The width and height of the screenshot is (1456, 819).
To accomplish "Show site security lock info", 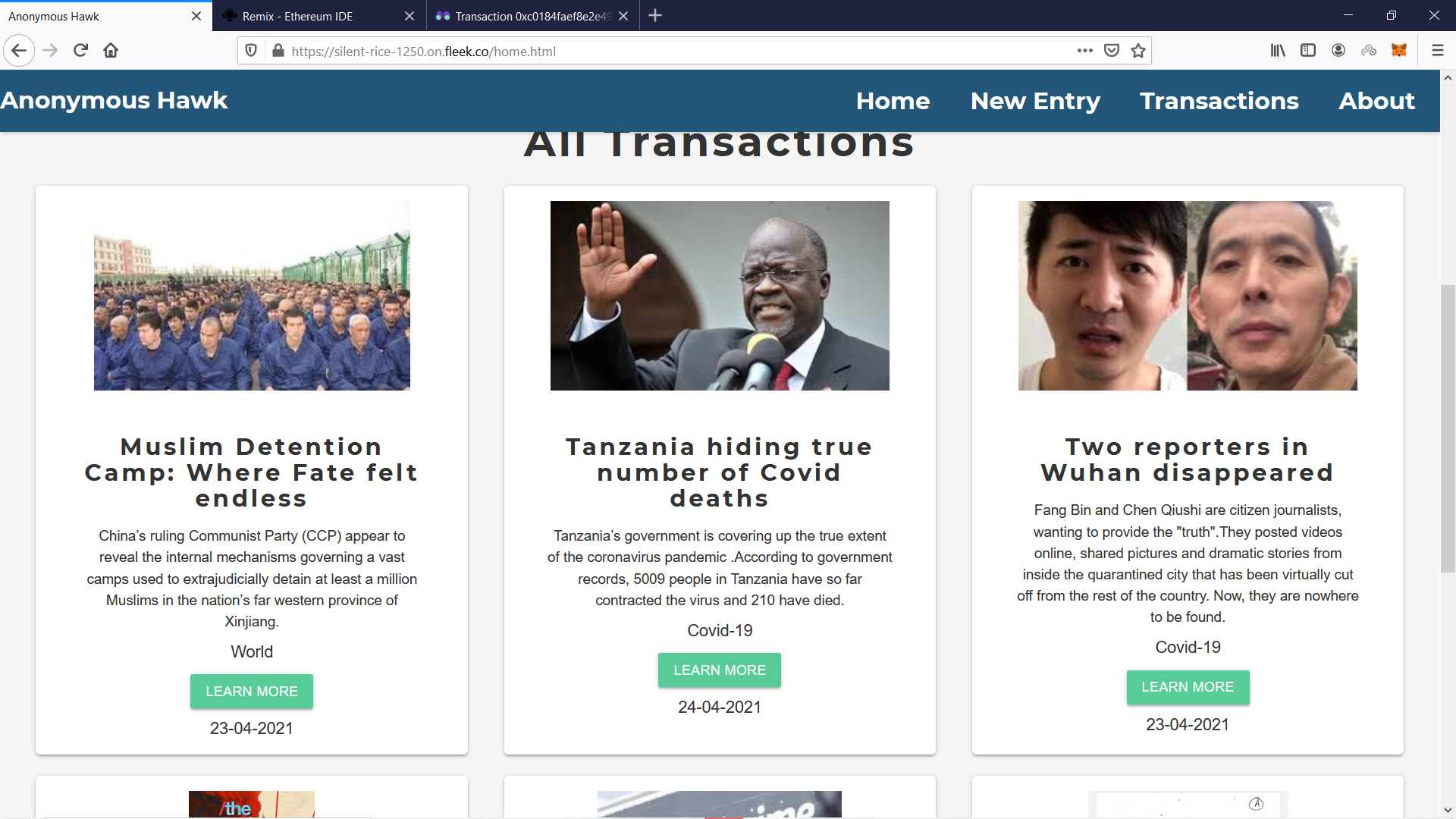I will pyautogui.click(x=278, y=51).
